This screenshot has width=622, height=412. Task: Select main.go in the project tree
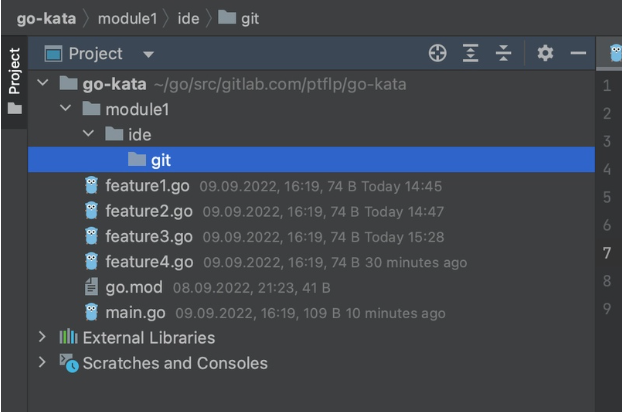[137, 313]
